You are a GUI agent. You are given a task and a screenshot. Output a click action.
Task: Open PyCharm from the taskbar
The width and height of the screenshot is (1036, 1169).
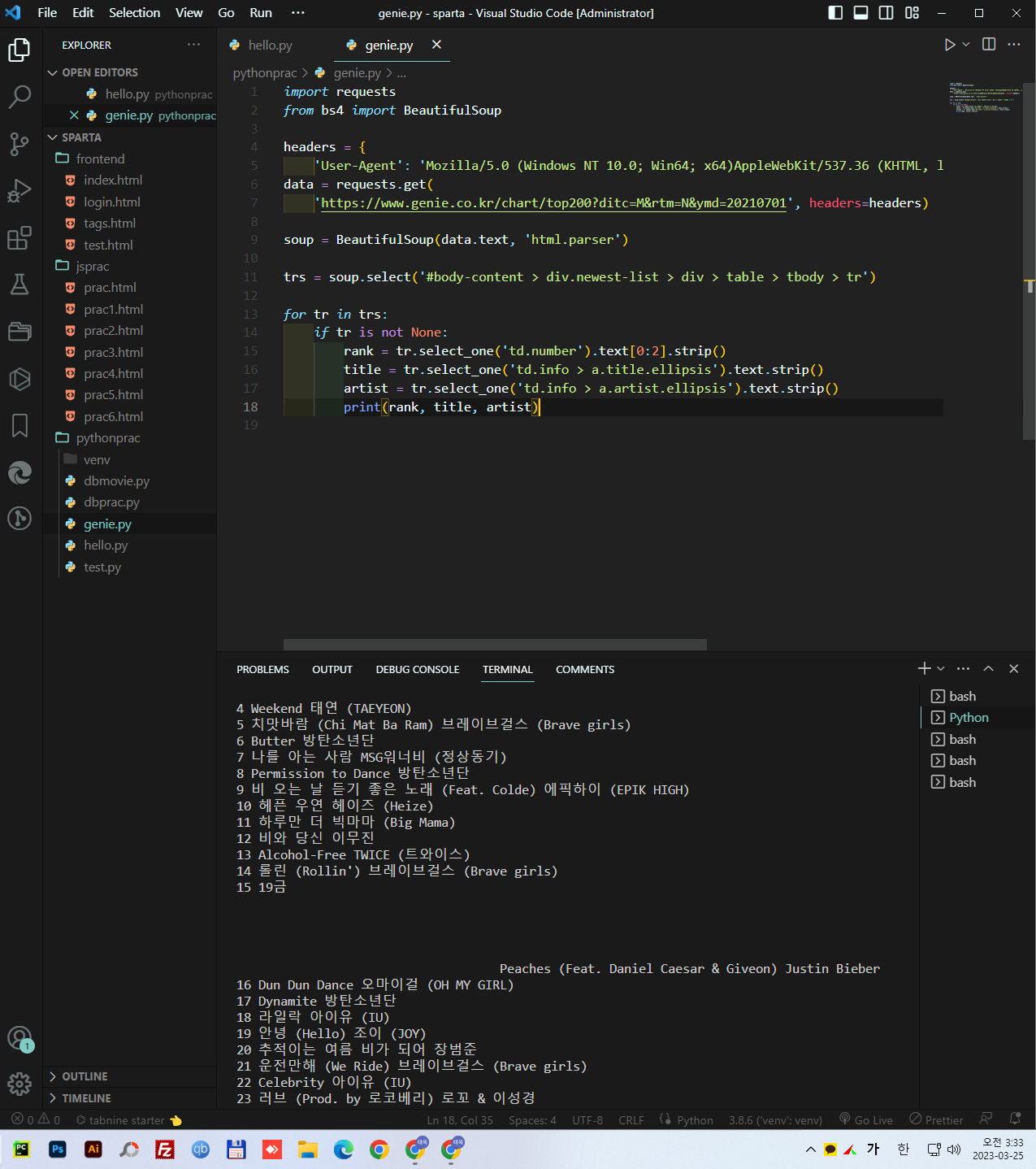pyautogui.click(x=22, y=1149)
